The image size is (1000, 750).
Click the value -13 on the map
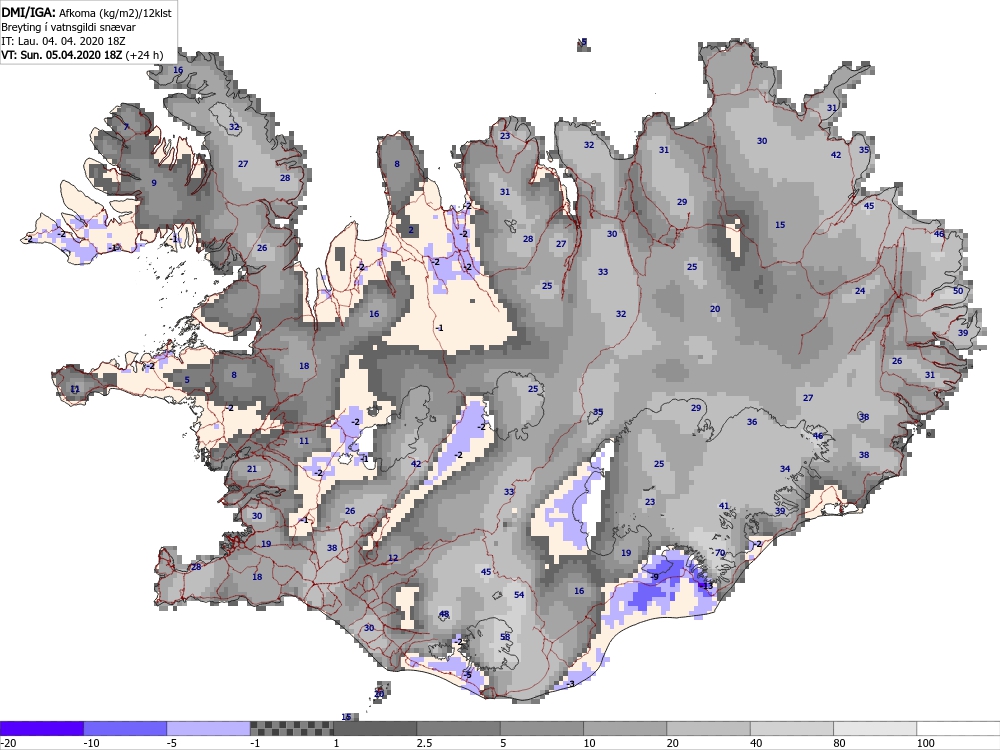[x=706, y=586]
